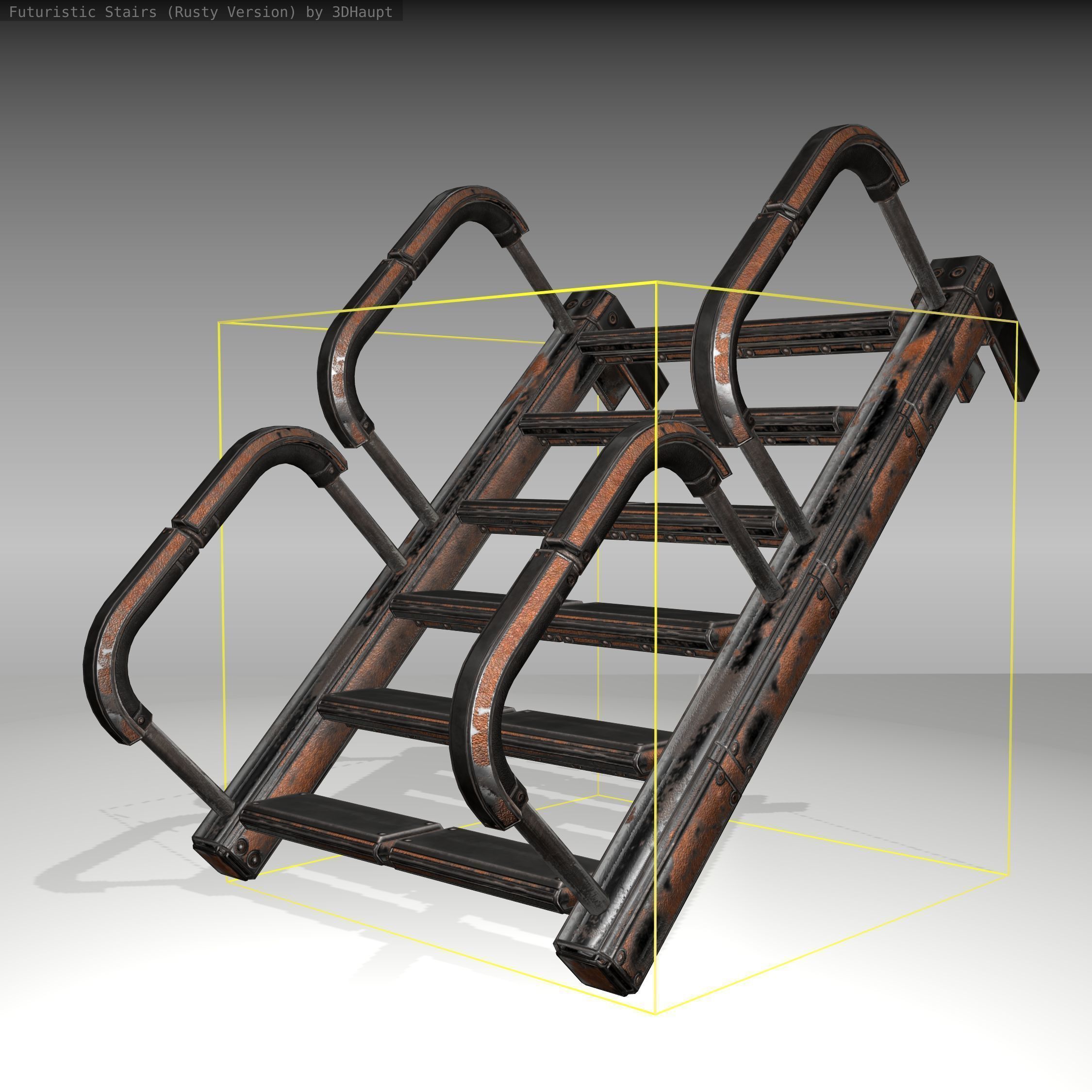This screenshot has height=1092, width=1092.
Task: Click the 'Futuristic Stairs (Rusty Version) by 3DHaupt' title text
Action: pyautogui.click(x=200, y=13)
